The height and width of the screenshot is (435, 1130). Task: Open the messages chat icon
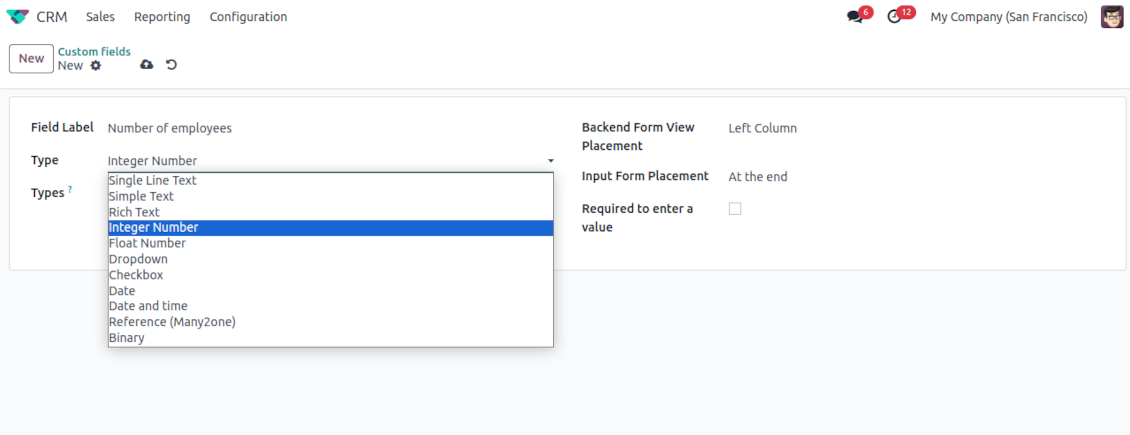[855, 17]
